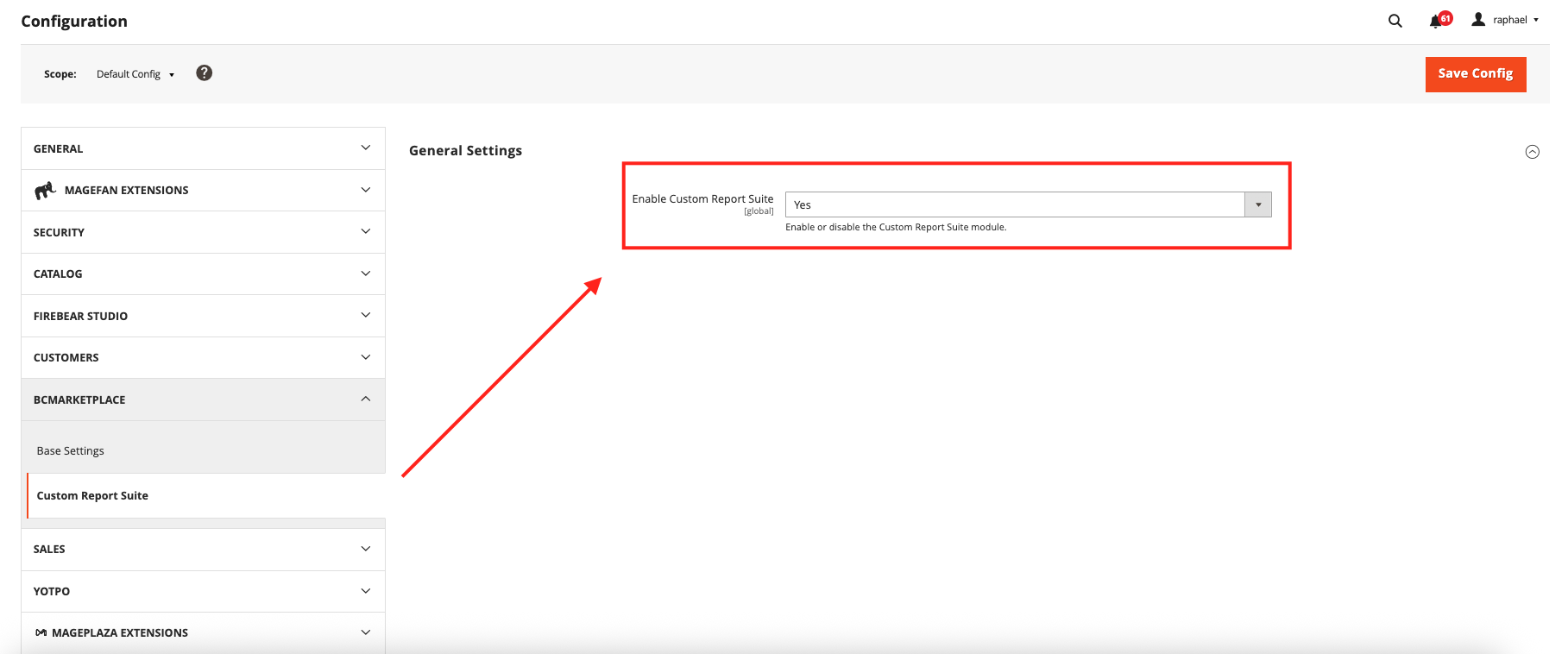This screenshot has width=1568, height=654.
Task: Open notifications bell with 61 badge
Action: (x=1439, y=20)
